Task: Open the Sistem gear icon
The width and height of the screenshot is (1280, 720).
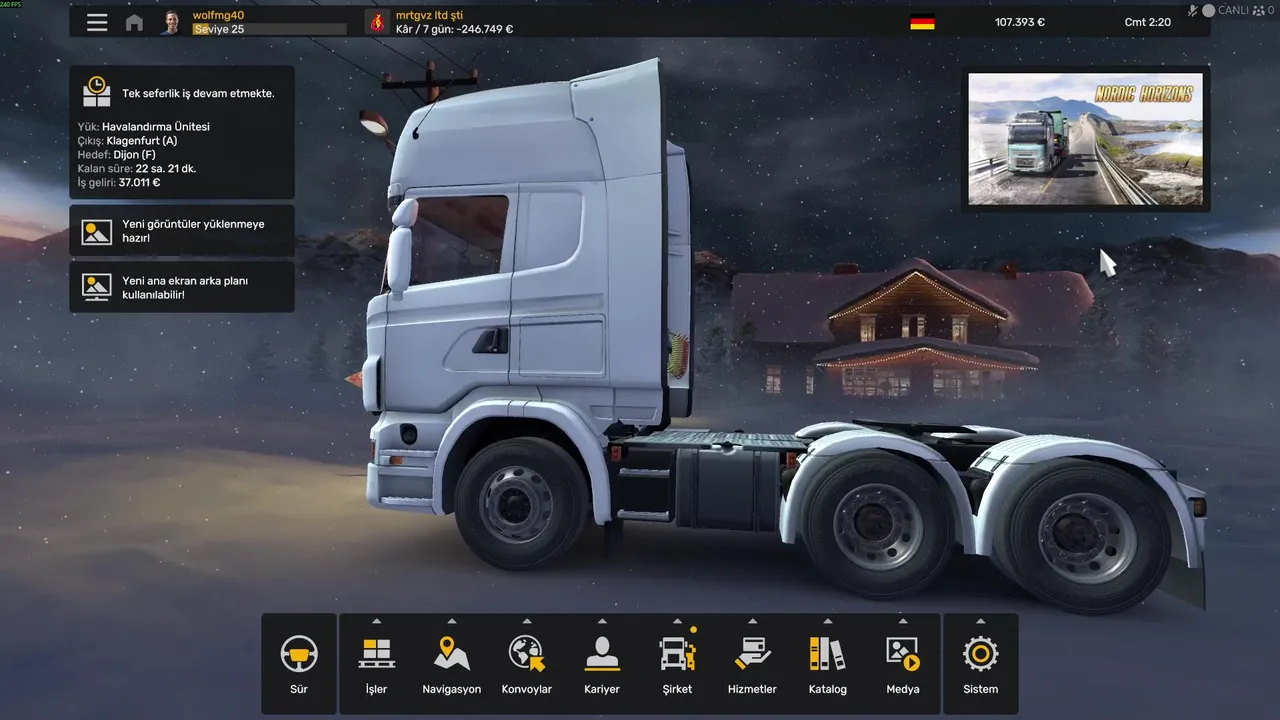Action: click(980, 654)
